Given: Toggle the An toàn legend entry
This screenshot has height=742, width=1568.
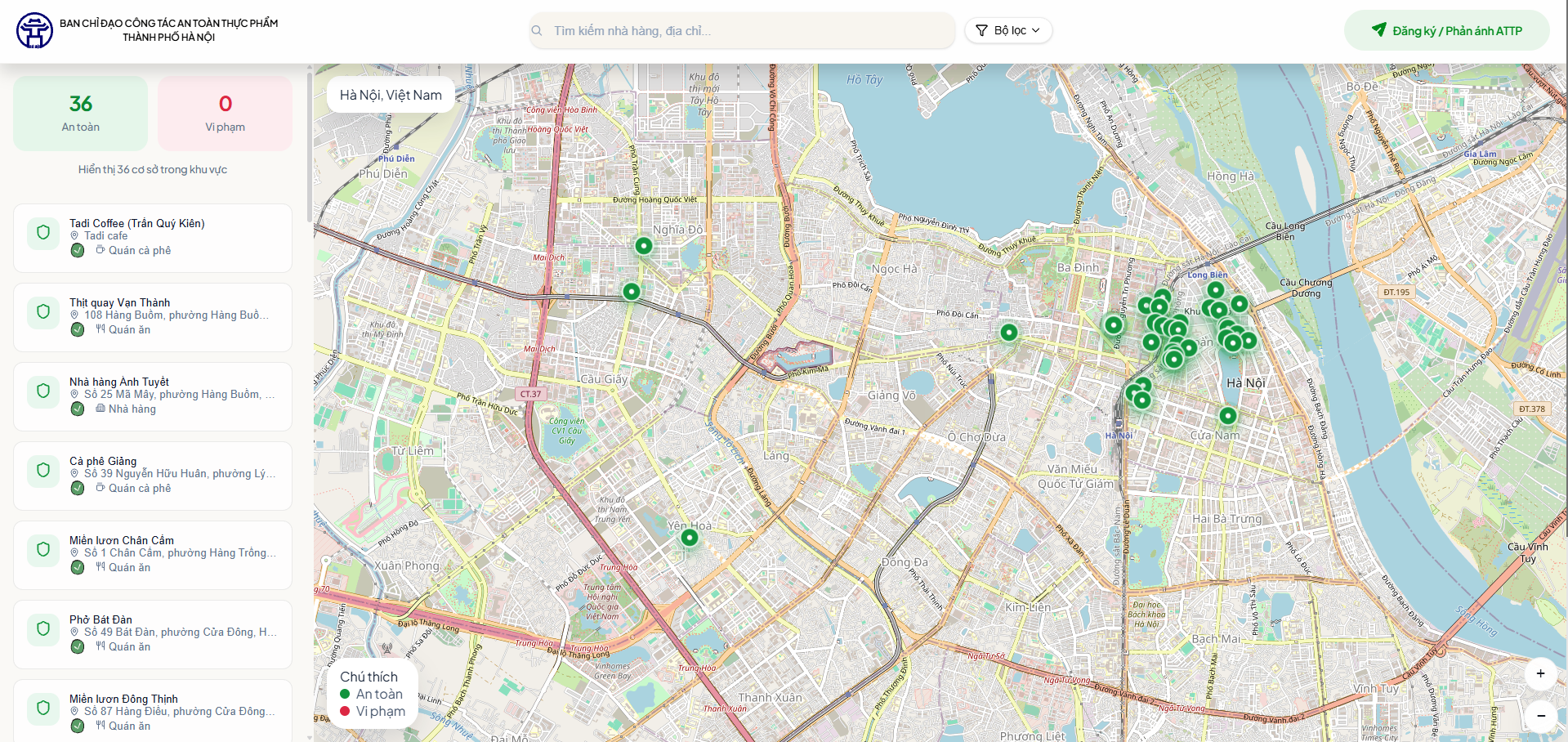Looking at the screenshot, I should pyautogui.click(x=372, y=694).
